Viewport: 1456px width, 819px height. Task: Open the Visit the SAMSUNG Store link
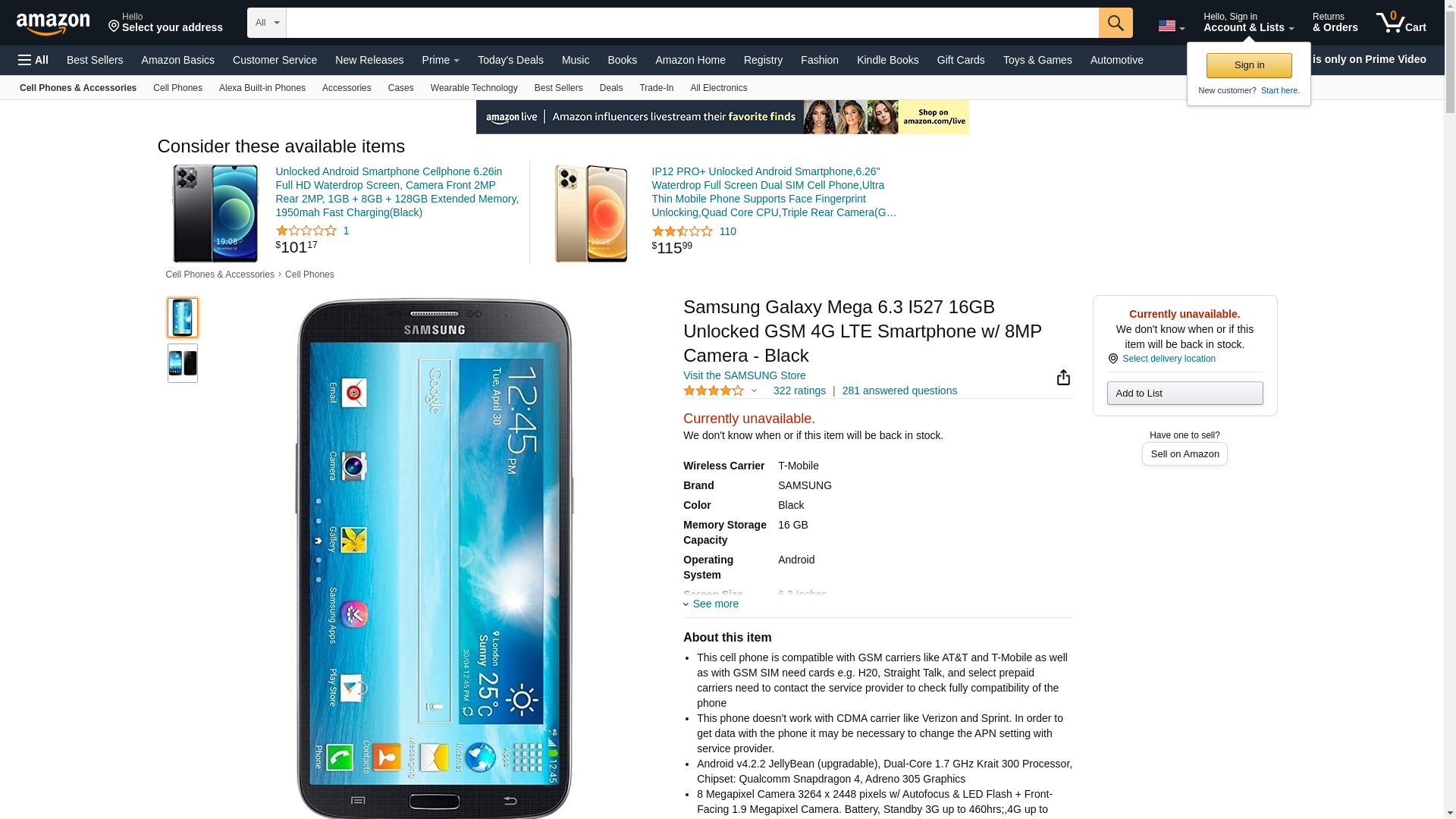coord(744,375)
